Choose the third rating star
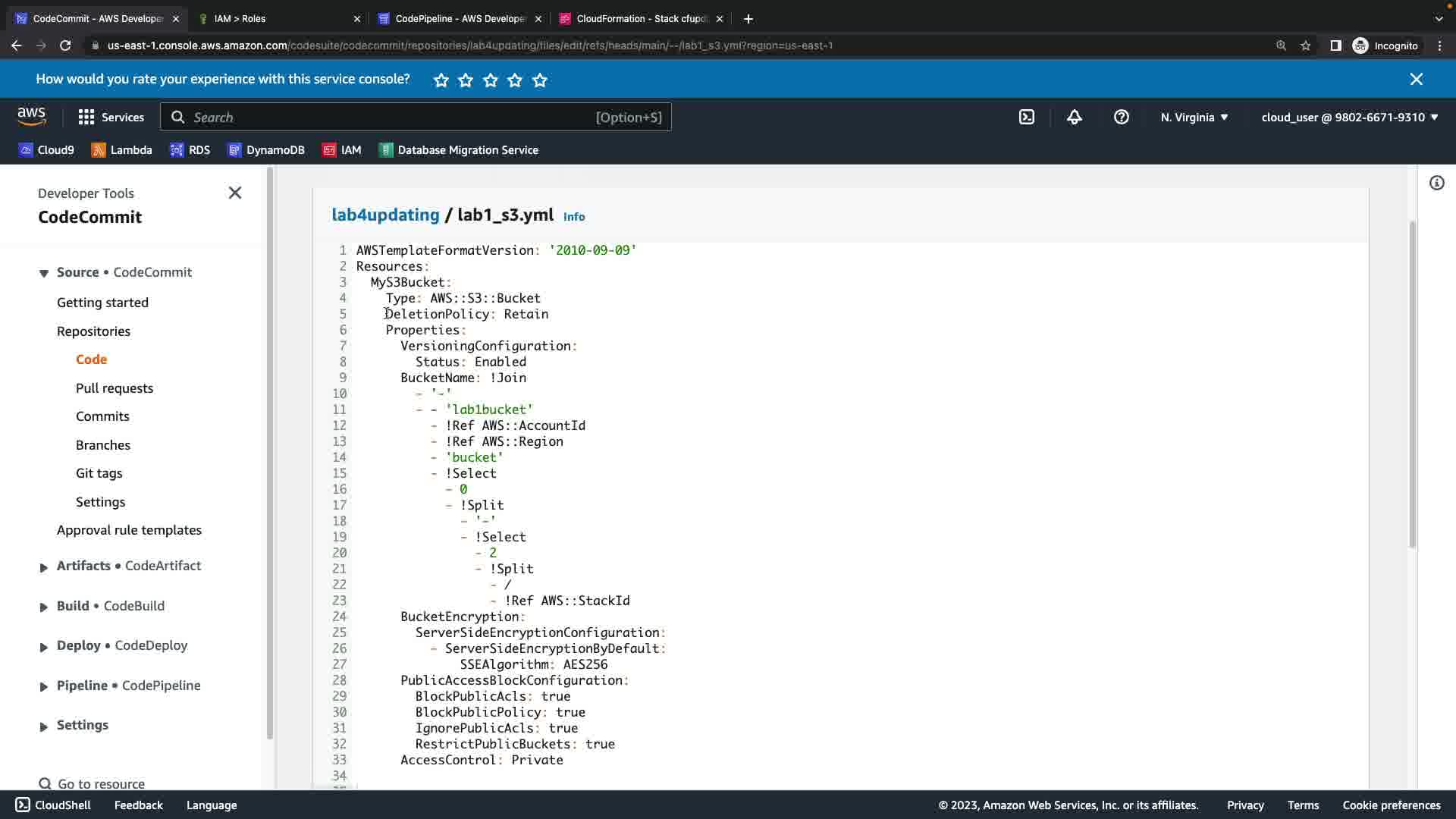Screen dimensions: 1456x819 (491, 80)
